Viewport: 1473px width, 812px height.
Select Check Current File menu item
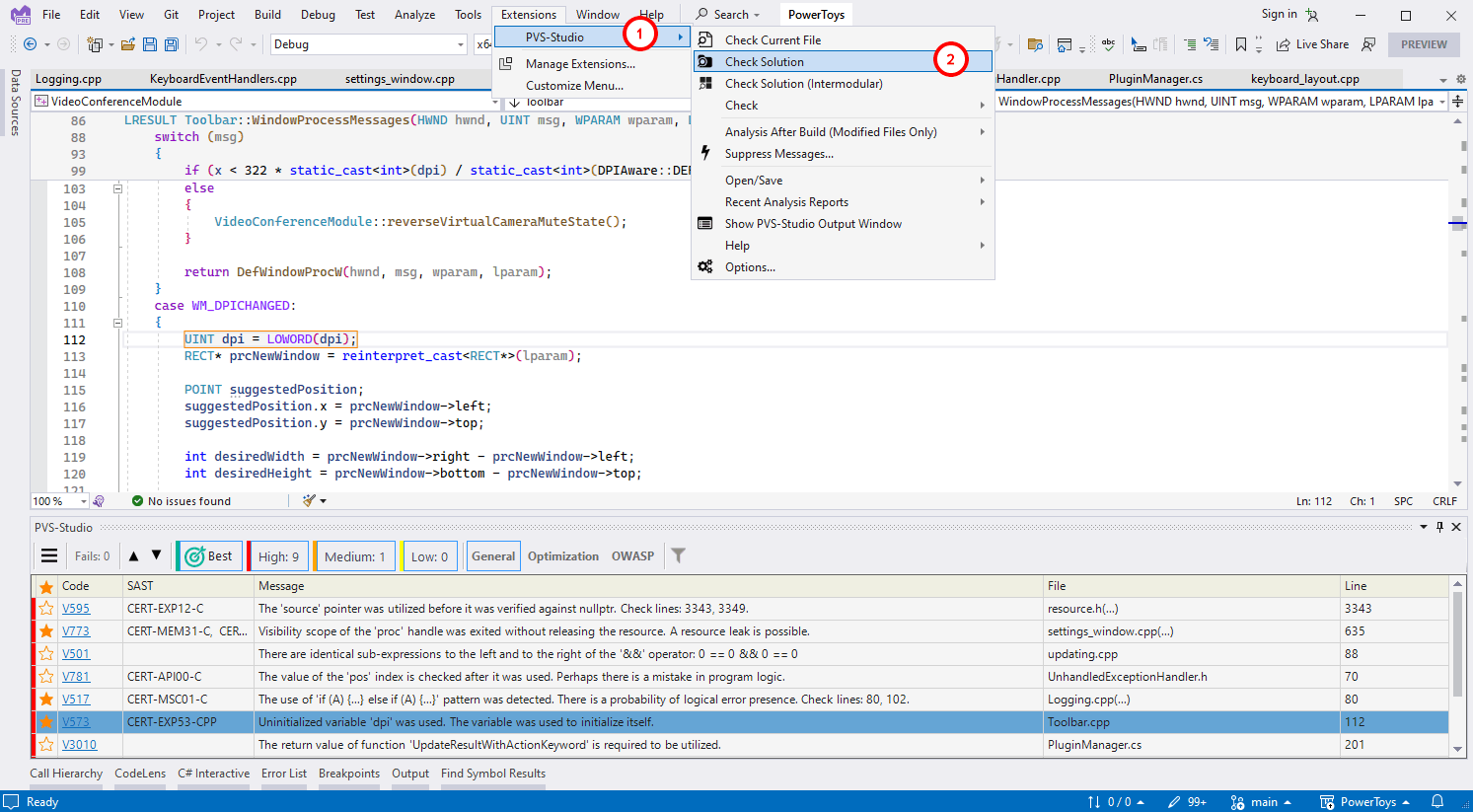pyautogui.click(x=773, y=40)
